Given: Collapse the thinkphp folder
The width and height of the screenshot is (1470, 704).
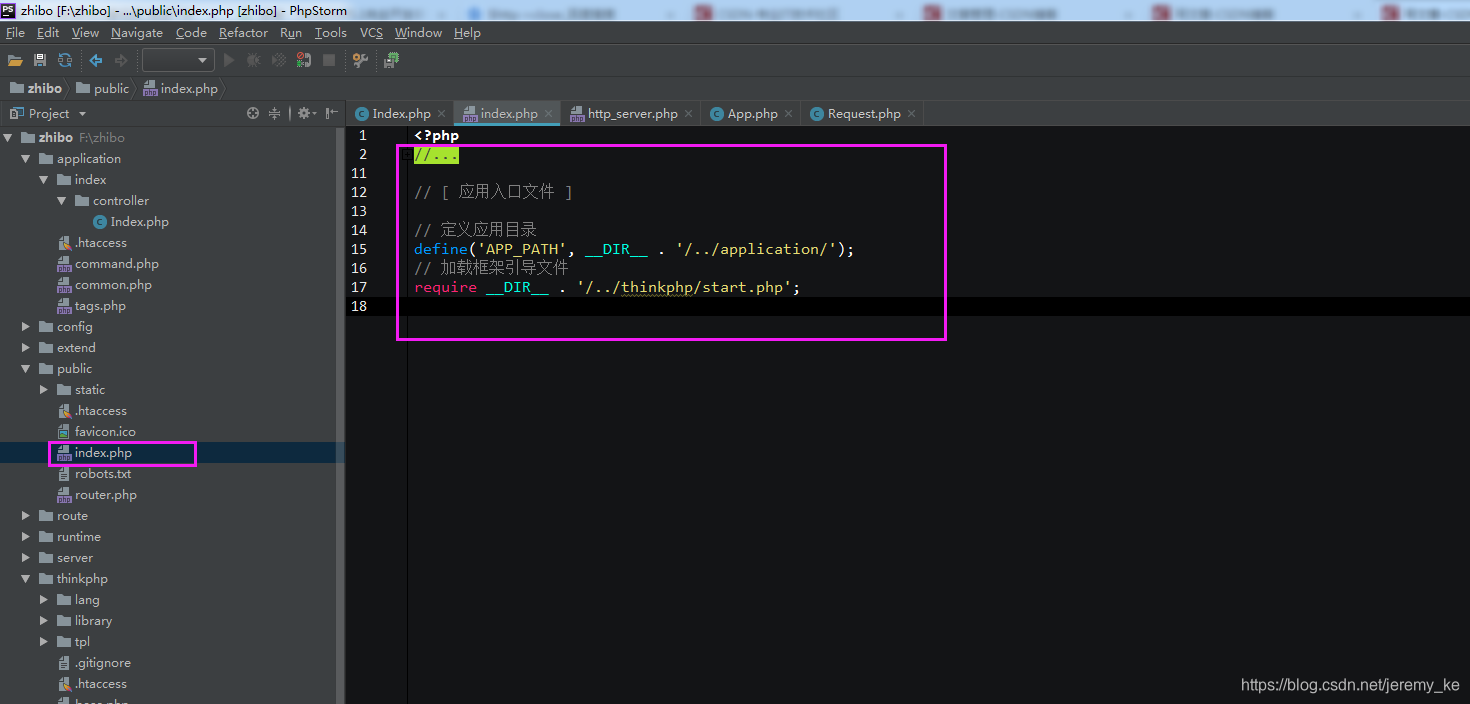Looking at the screenshot, I should pyautogui.click(x=27, y=579).
